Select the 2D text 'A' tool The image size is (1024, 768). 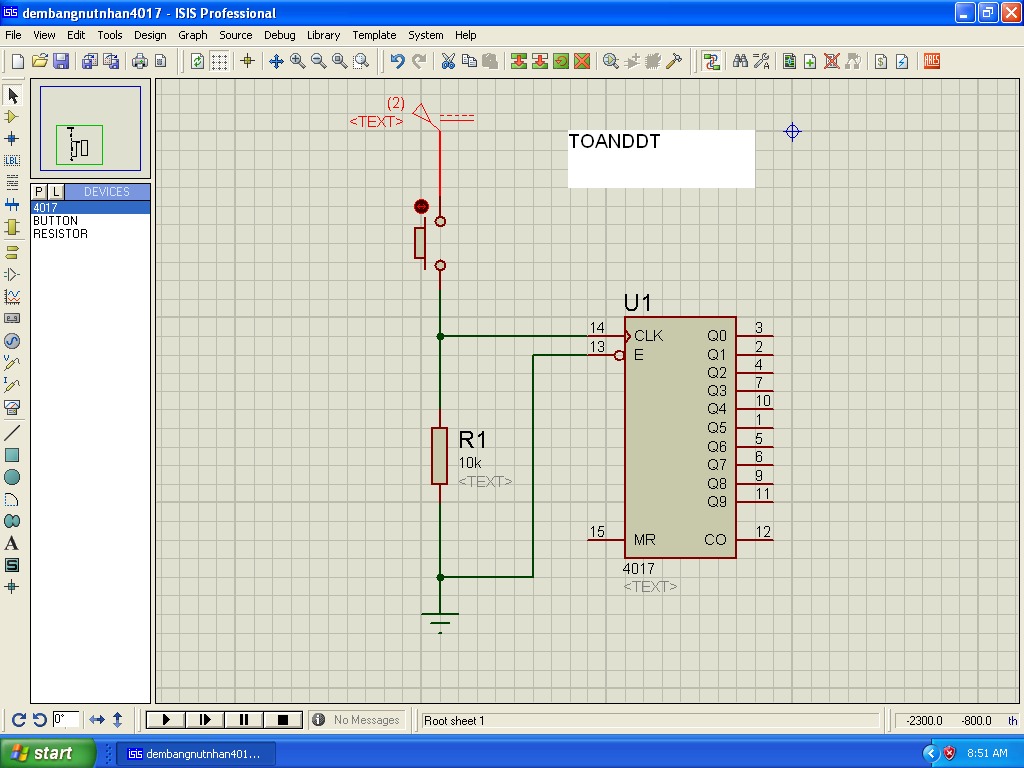click(x=12, y=543)
